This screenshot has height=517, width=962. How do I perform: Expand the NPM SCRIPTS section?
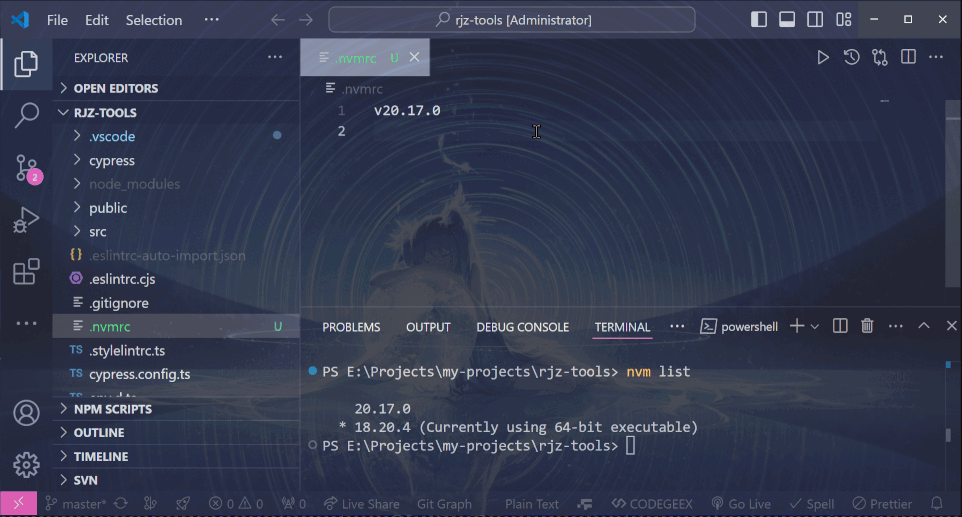pyautogui.click(x=176, y=409)
